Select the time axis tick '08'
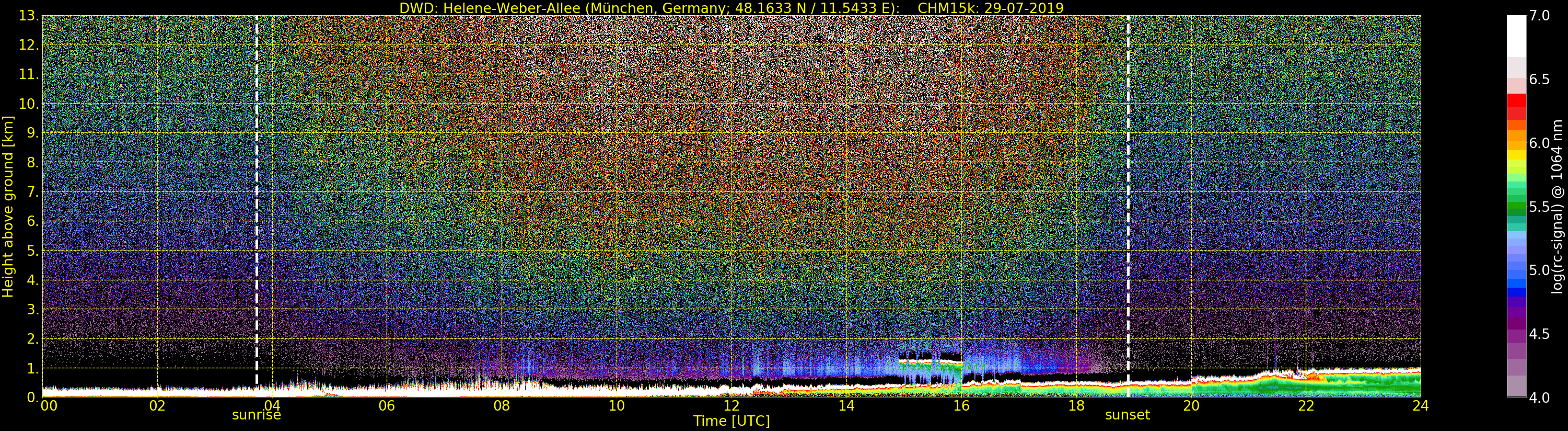1568x431 pixels. pos(502,405)
